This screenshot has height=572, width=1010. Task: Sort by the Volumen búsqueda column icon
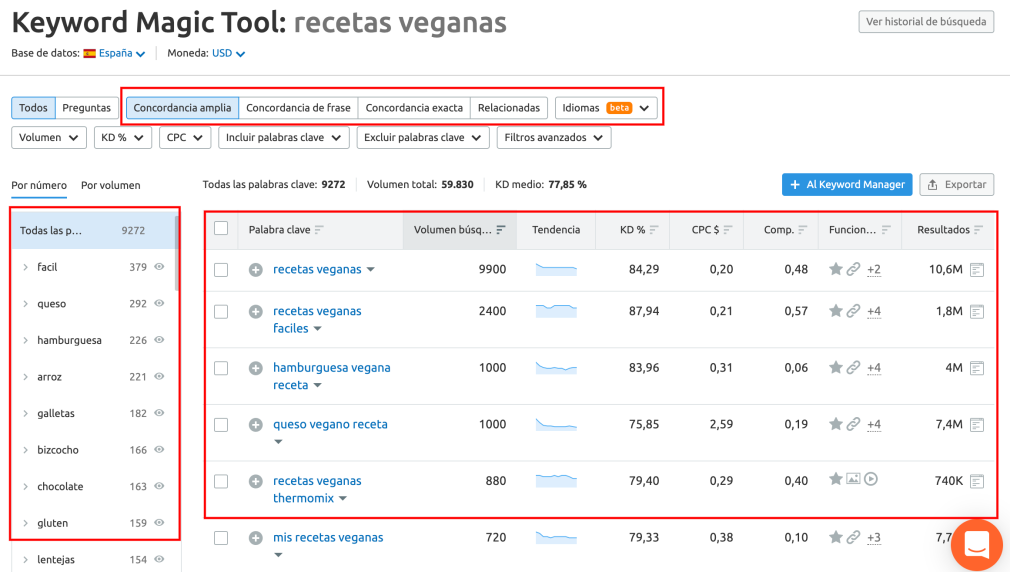501,230
